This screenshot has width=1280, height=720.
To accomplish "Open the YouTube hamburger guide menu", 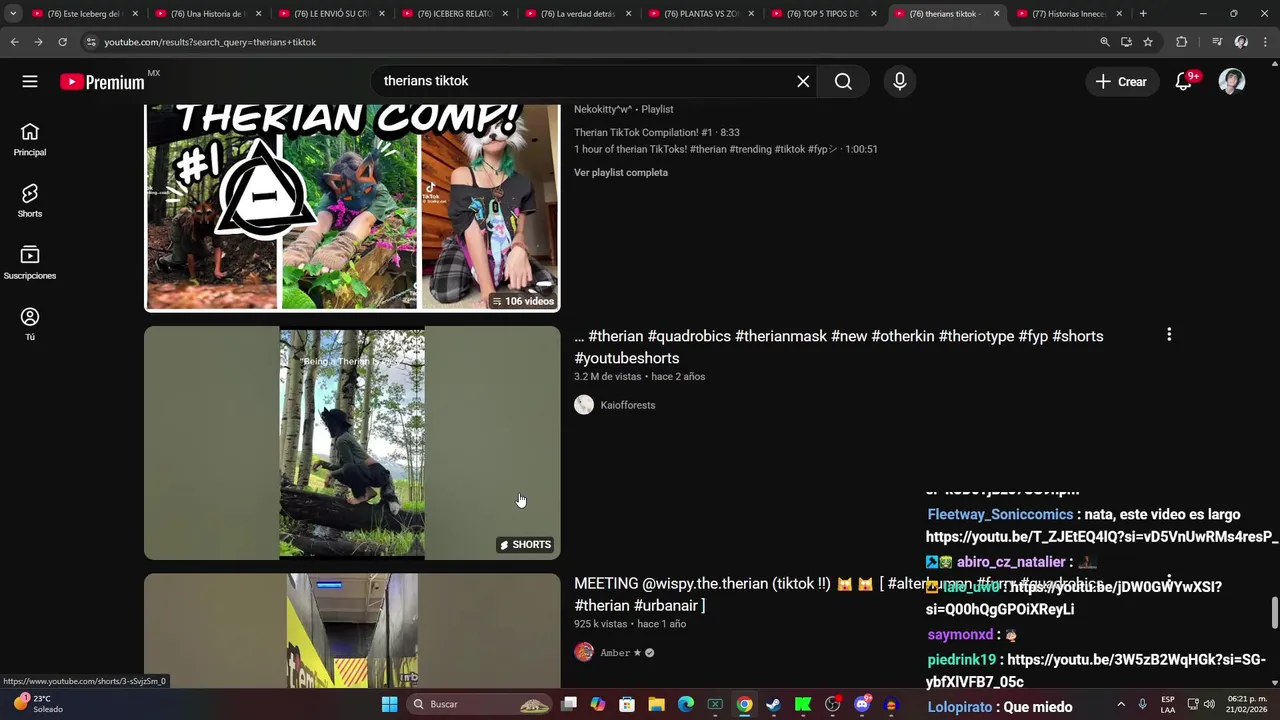I will coord(30,82).
